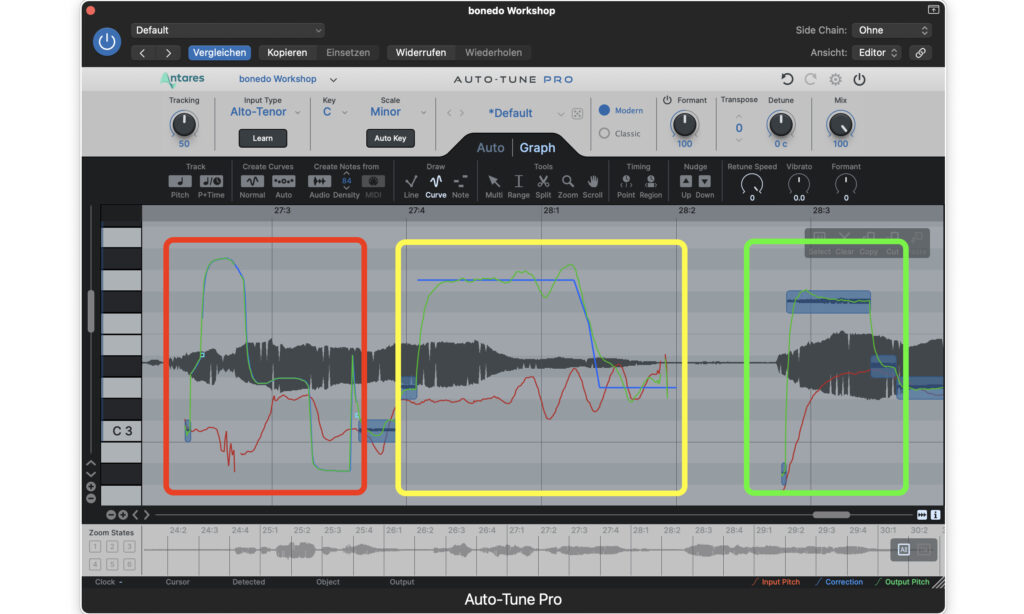Click the Einsetzen button
Image resolution: width=1024 pixels, height=614 pixels.
(348, 52)
